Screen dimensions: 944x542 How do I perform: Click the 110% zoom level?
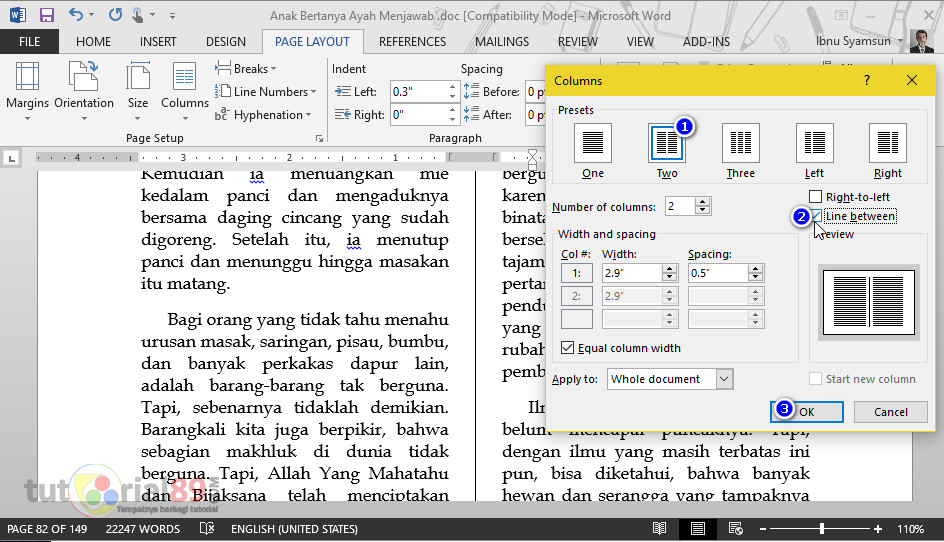[x=910, y=529]
